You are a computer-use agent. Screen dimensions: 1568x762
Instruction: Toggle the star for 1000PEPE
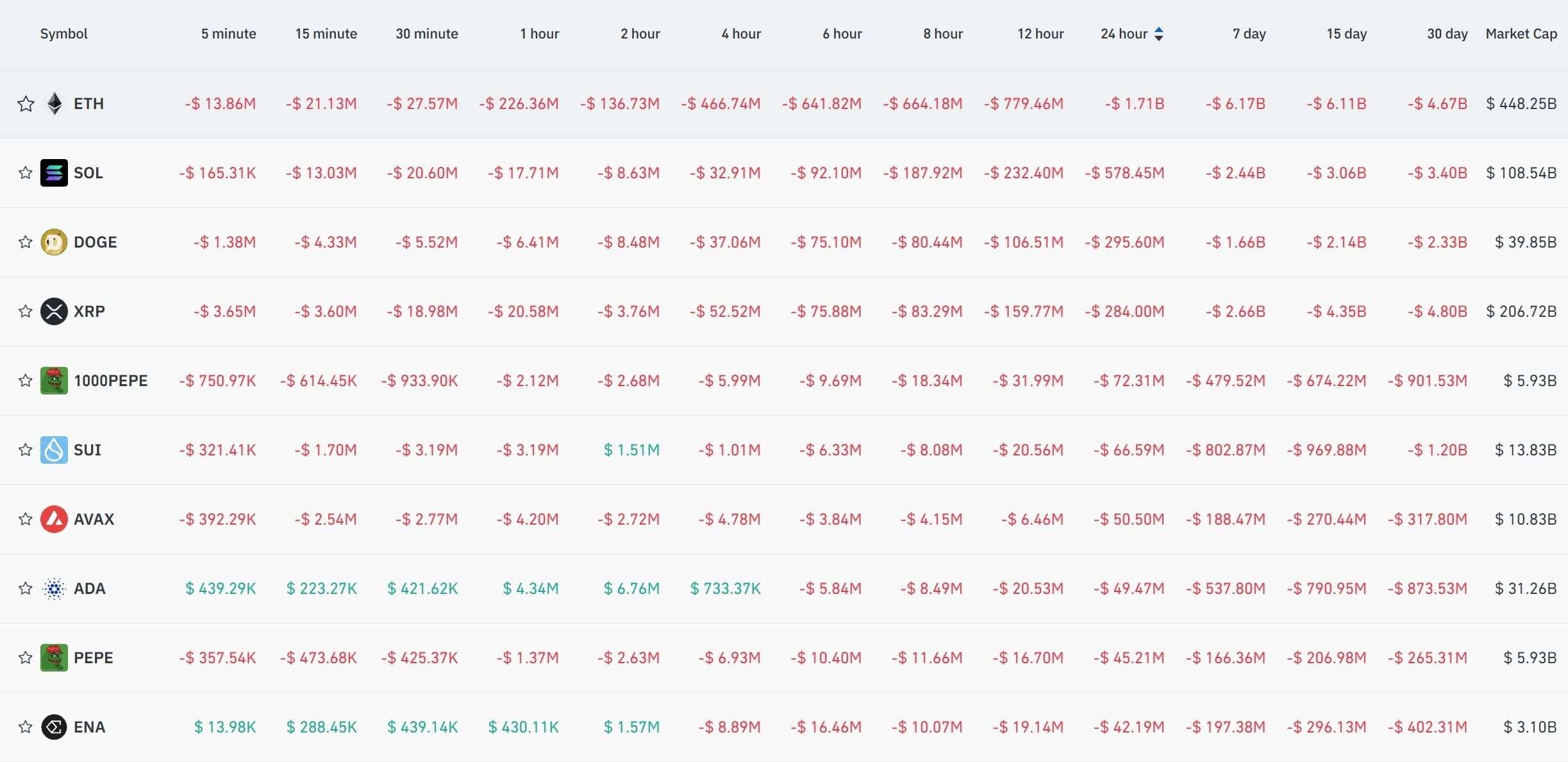[x=25, y=380]
